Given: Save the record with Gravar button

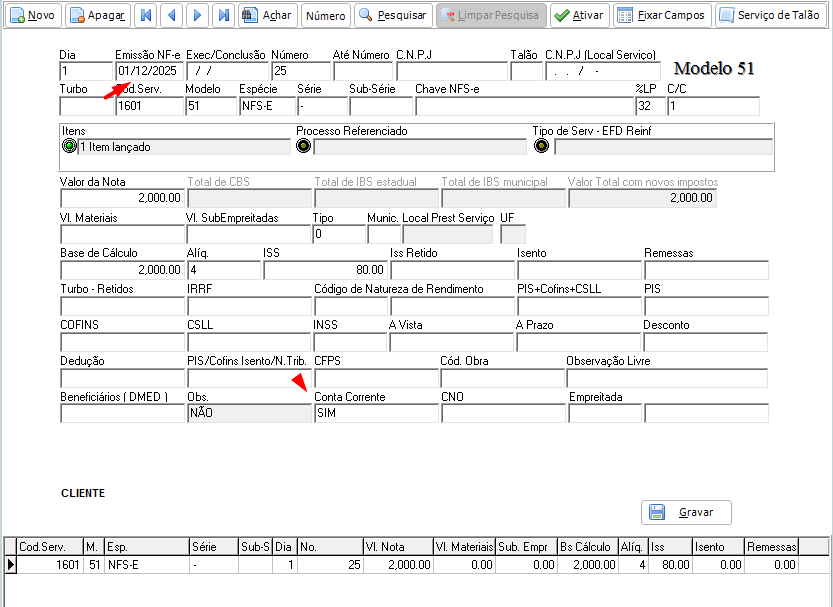Looking at the screenshot, I should [686, 512].
